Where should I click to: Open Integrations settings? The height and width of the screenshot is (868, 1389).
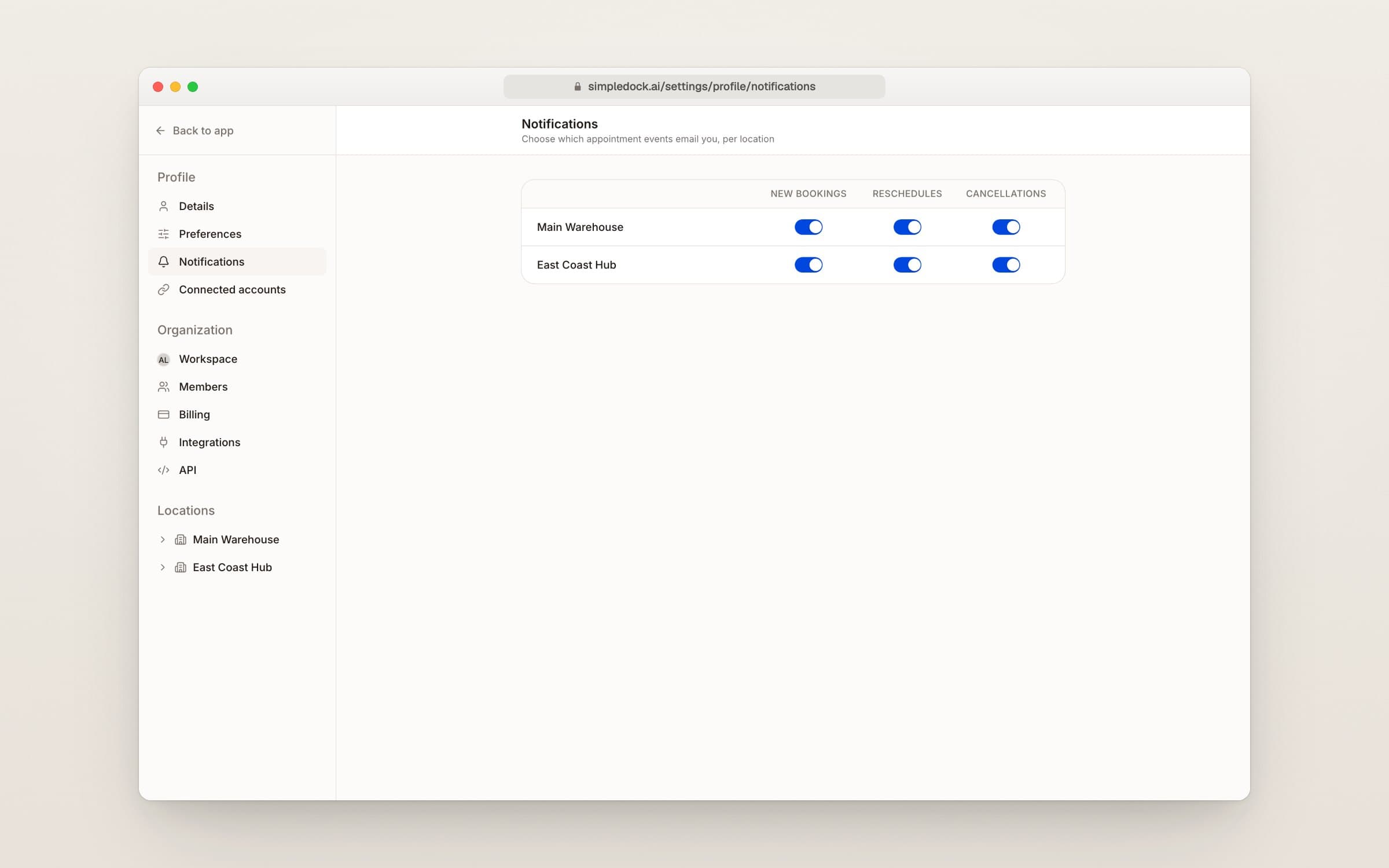(x=237, y=442)
